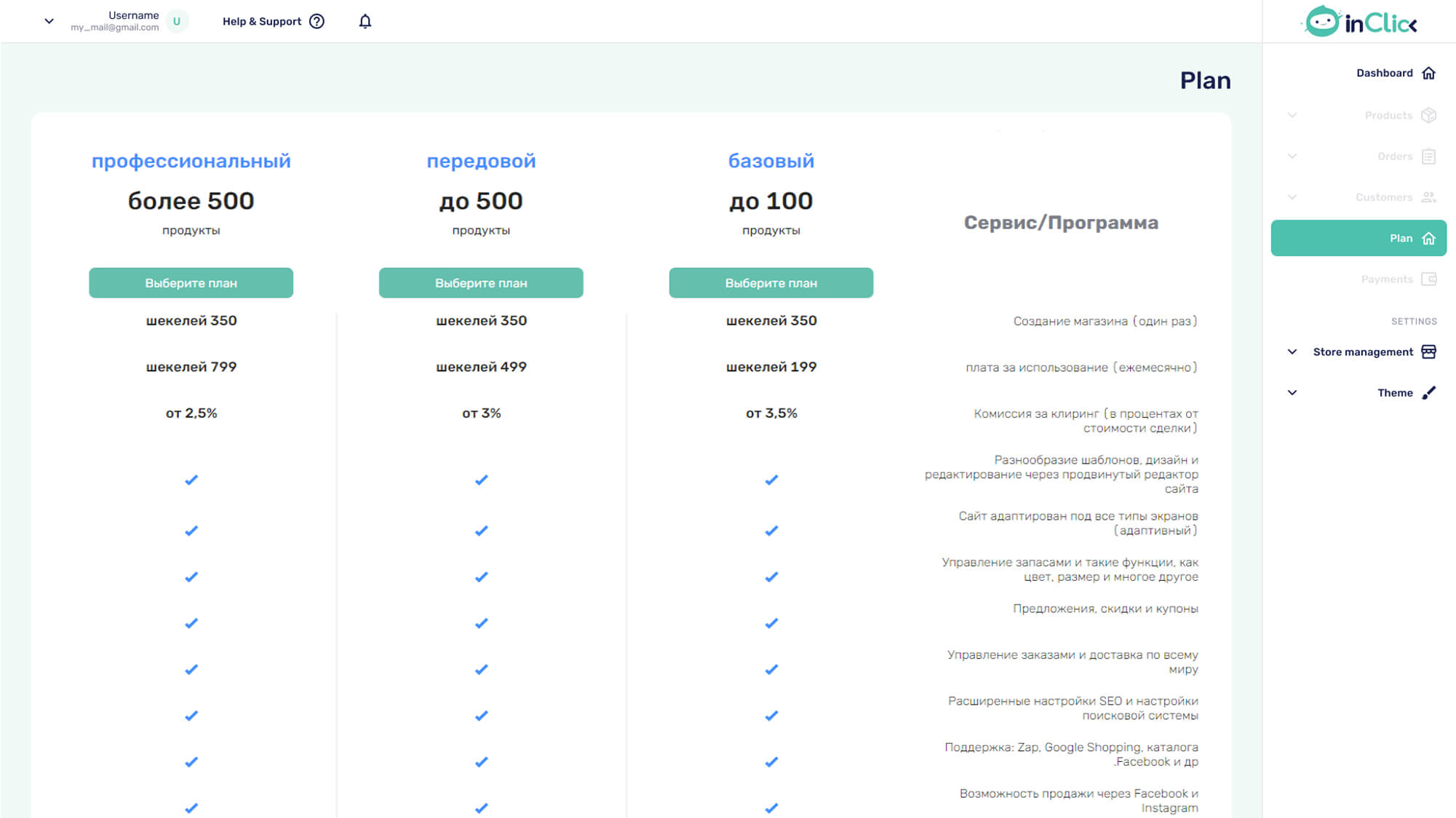Open the Dashboard menu item

click(1384, 73)
